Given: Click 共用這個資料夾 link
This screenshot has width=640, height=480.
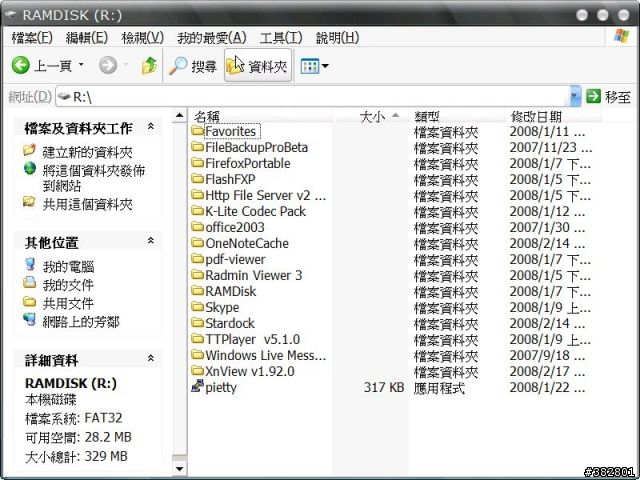Looking at the screenshot, I should tap(87, 204).
